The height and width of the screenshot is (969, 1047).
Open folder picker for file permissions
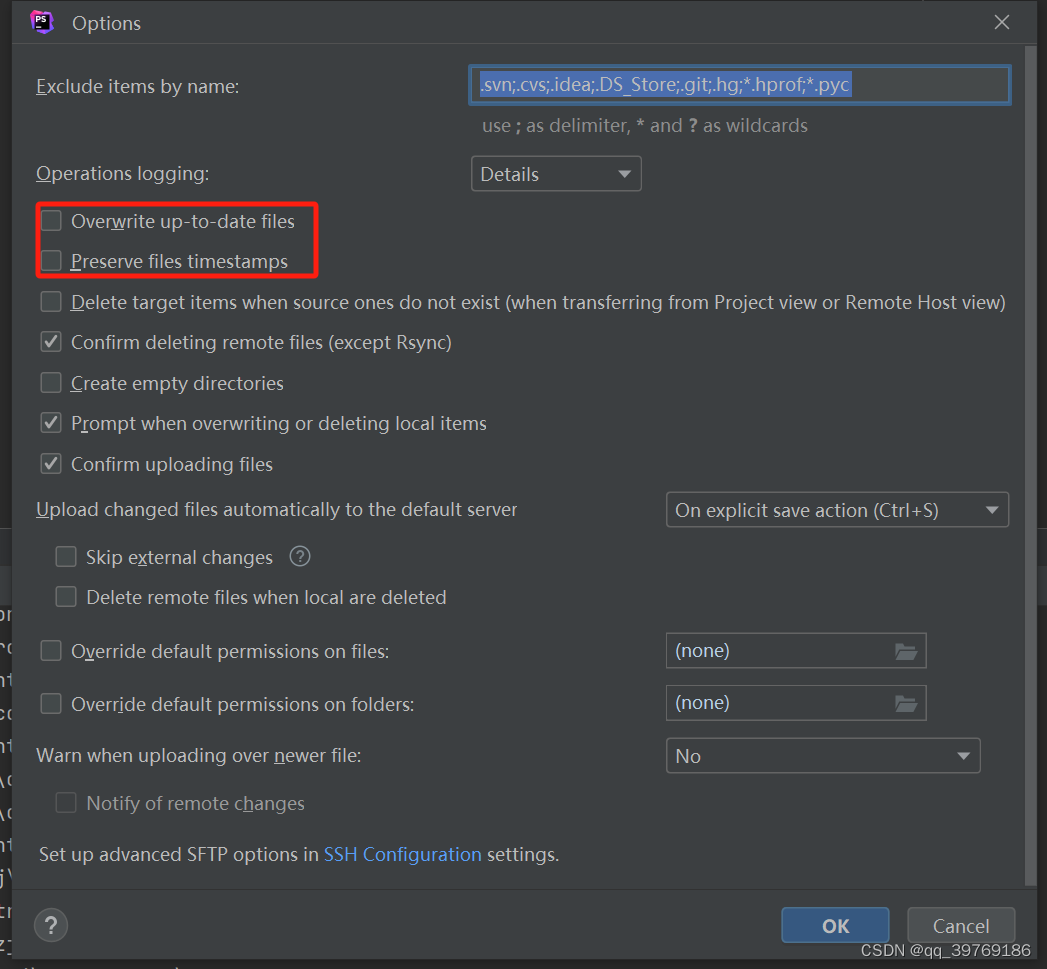pos(906,650)
